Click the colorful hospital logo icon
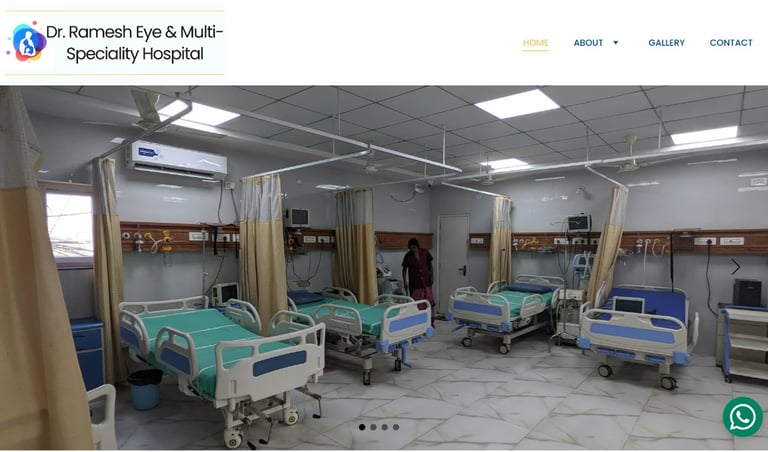Viewport: 768px width, 452px height. 27,42
